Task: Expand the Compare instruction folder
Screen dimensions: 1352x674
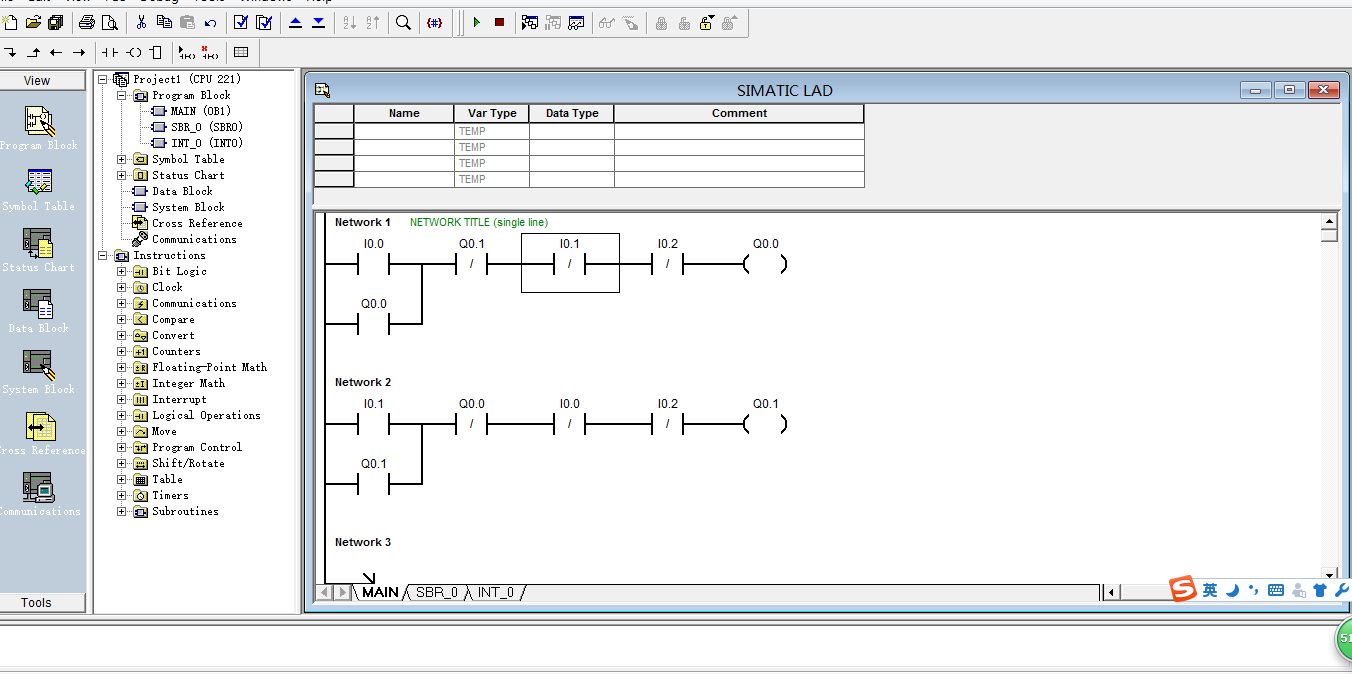Action: (122, 319)
